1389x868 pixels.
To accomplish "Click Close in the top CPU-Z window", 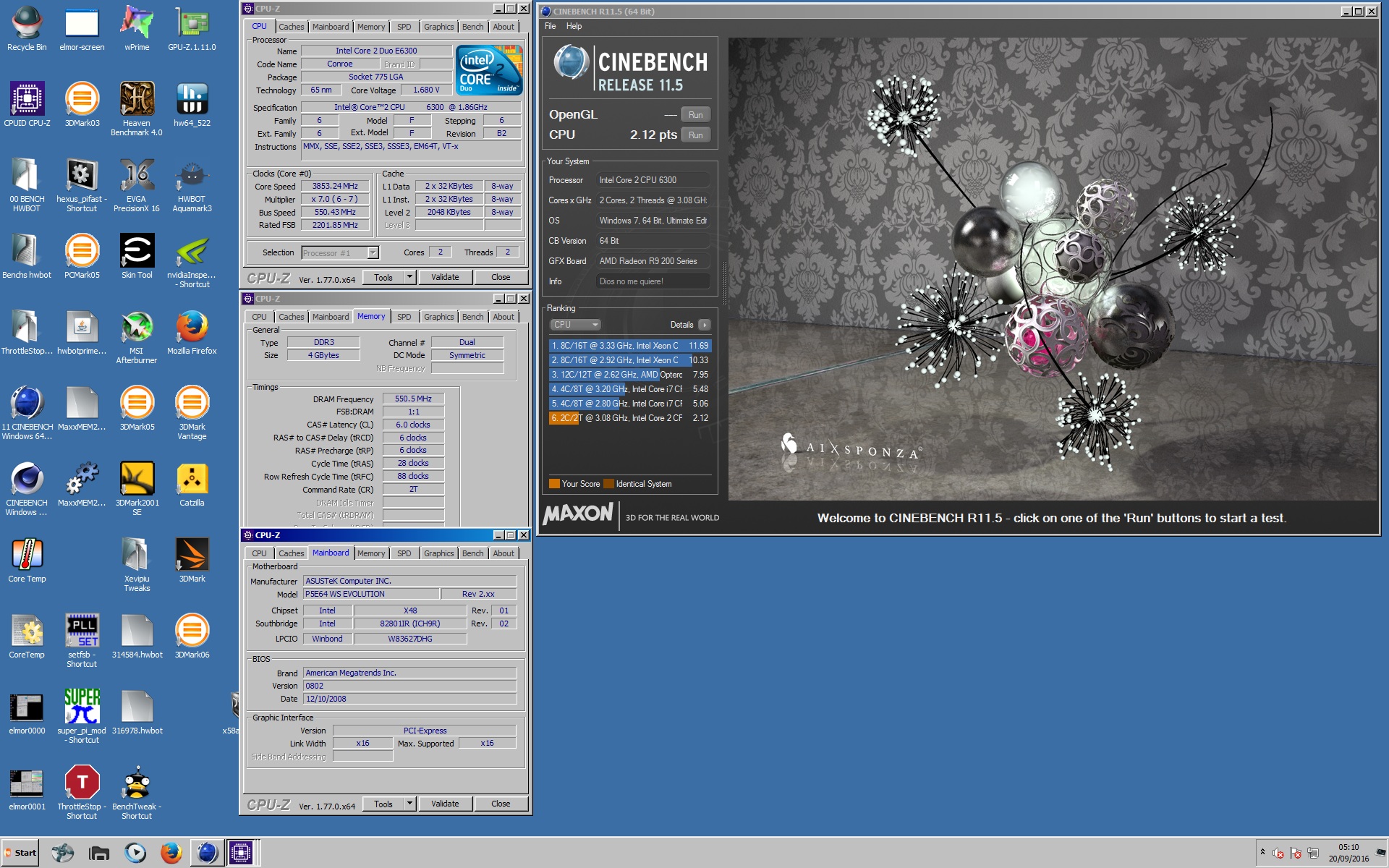I will [x=501, y=277].
